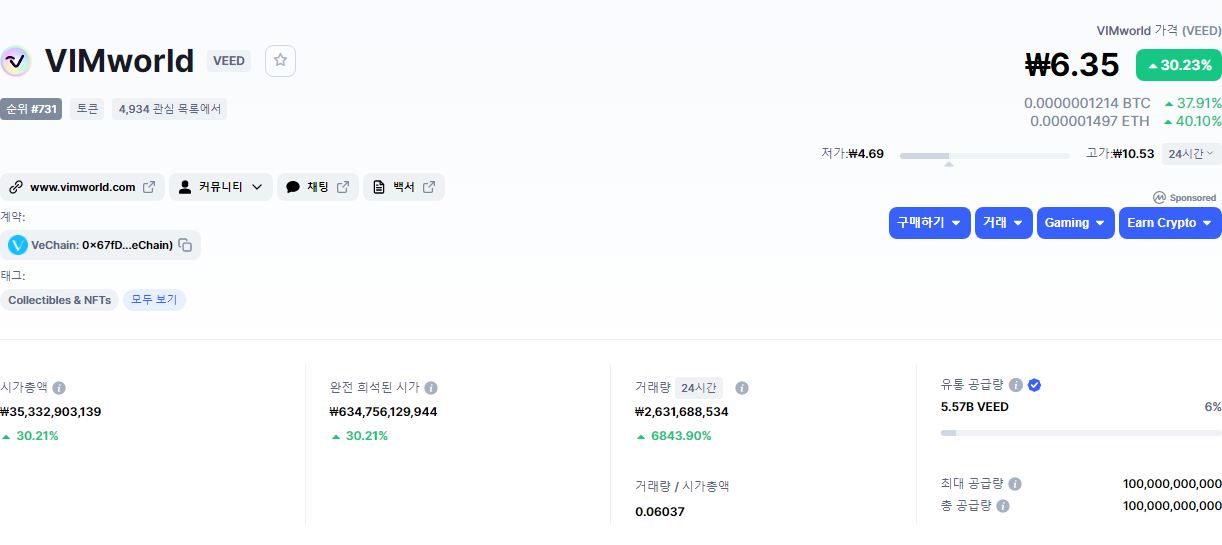Click link chain icon beside www.vimworld.com
1222x545 pixels.
15,187
